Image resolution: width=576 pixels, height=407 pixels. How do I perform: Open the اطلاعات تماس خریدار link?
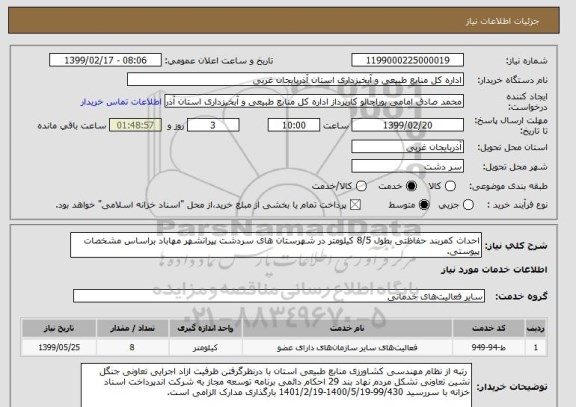point(121,102)
